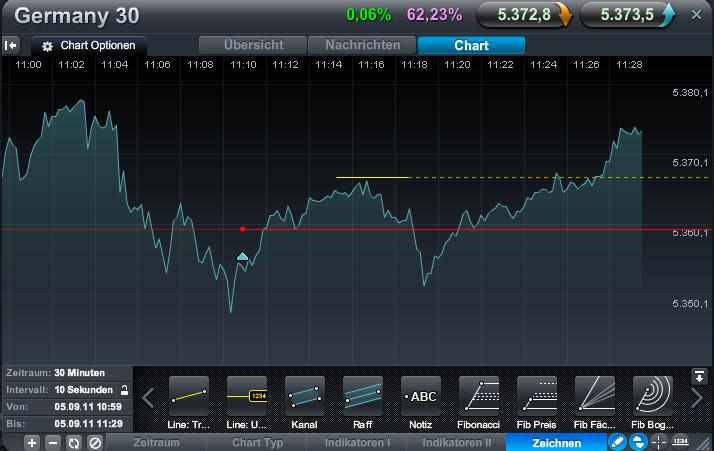Click the 11:08 time axis label
The image size is (714, 451).
[200, 65]
